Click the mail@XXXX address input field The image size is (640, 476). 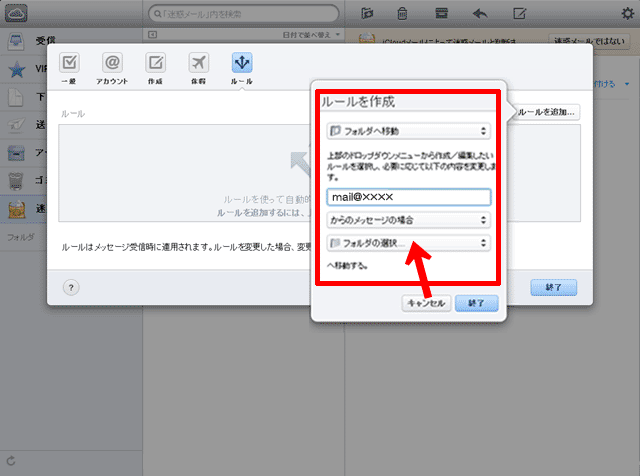click(x=408, y=197)
